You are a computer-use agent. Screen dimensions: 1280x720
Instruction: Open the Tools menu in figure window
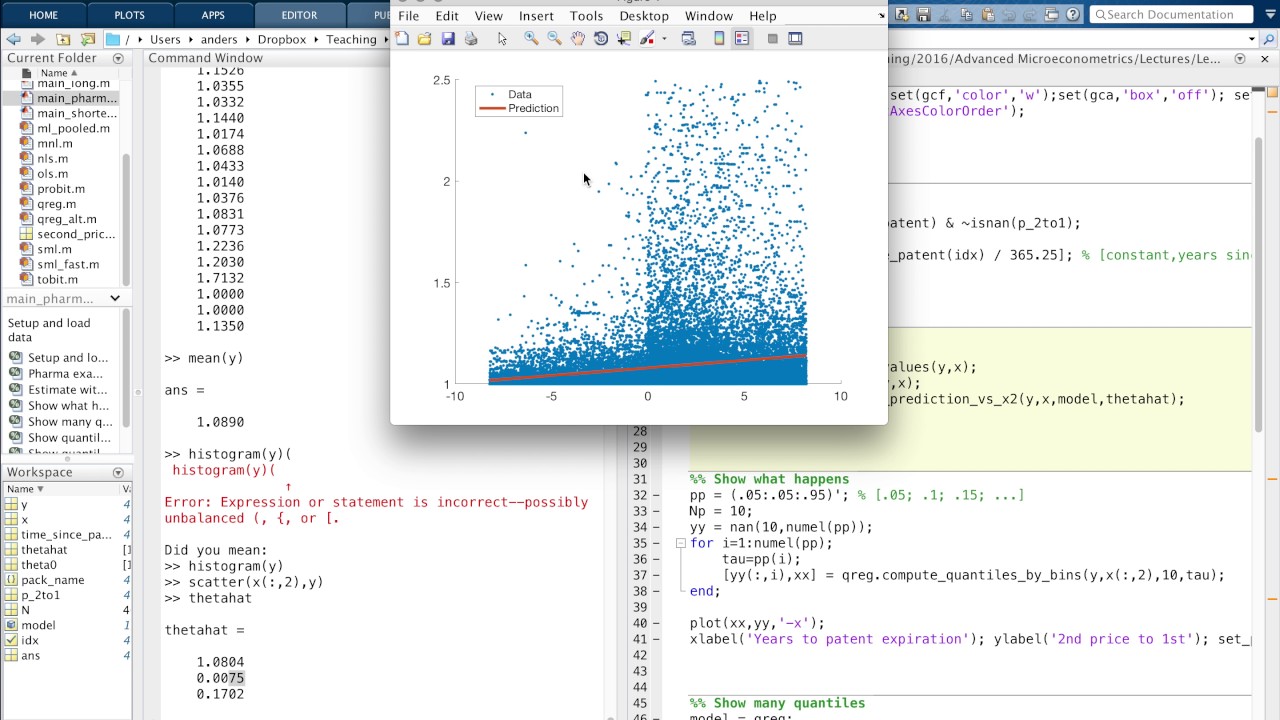(x=586, y=16)
